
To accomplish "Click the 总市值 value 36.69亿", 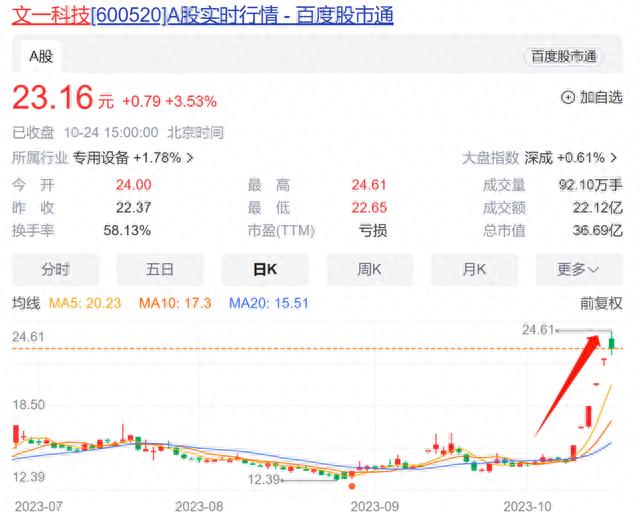I will click(598, 231).
